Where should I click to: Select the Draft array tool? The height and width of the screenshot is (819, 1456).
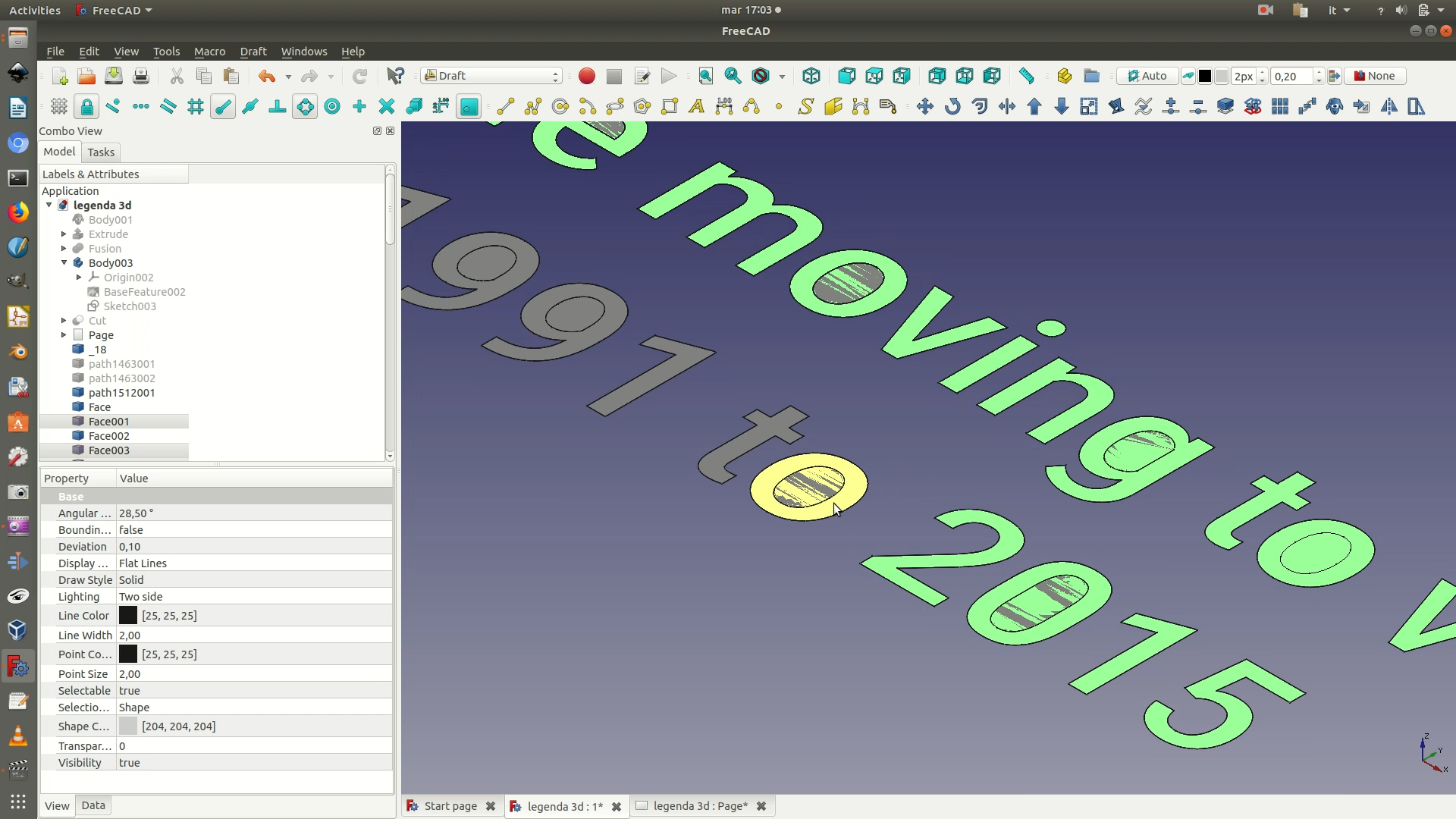(x=1280, y=106)
